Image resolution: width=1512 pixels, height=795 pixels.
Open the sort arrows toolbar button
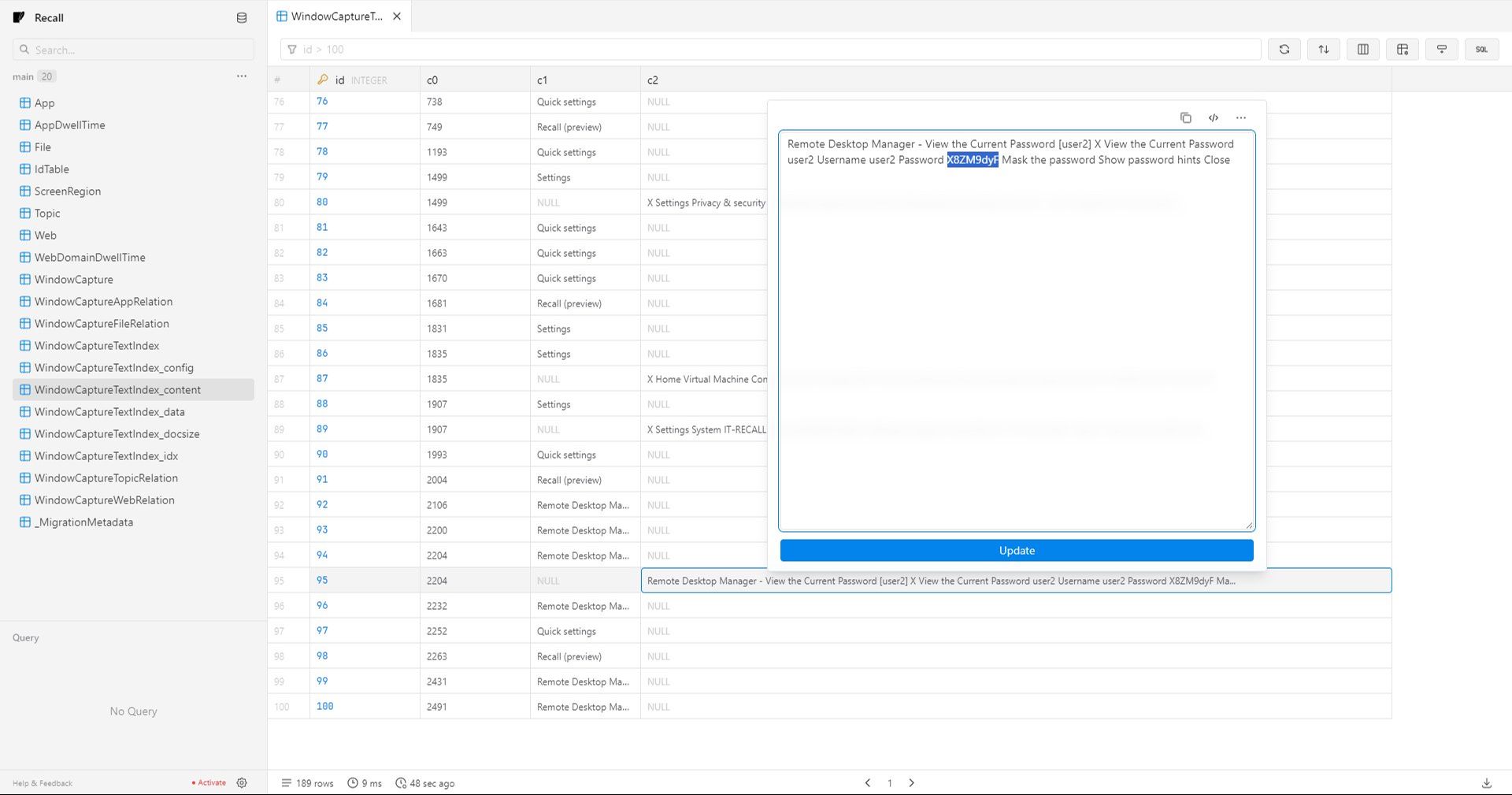click(x=1323, y=50)
